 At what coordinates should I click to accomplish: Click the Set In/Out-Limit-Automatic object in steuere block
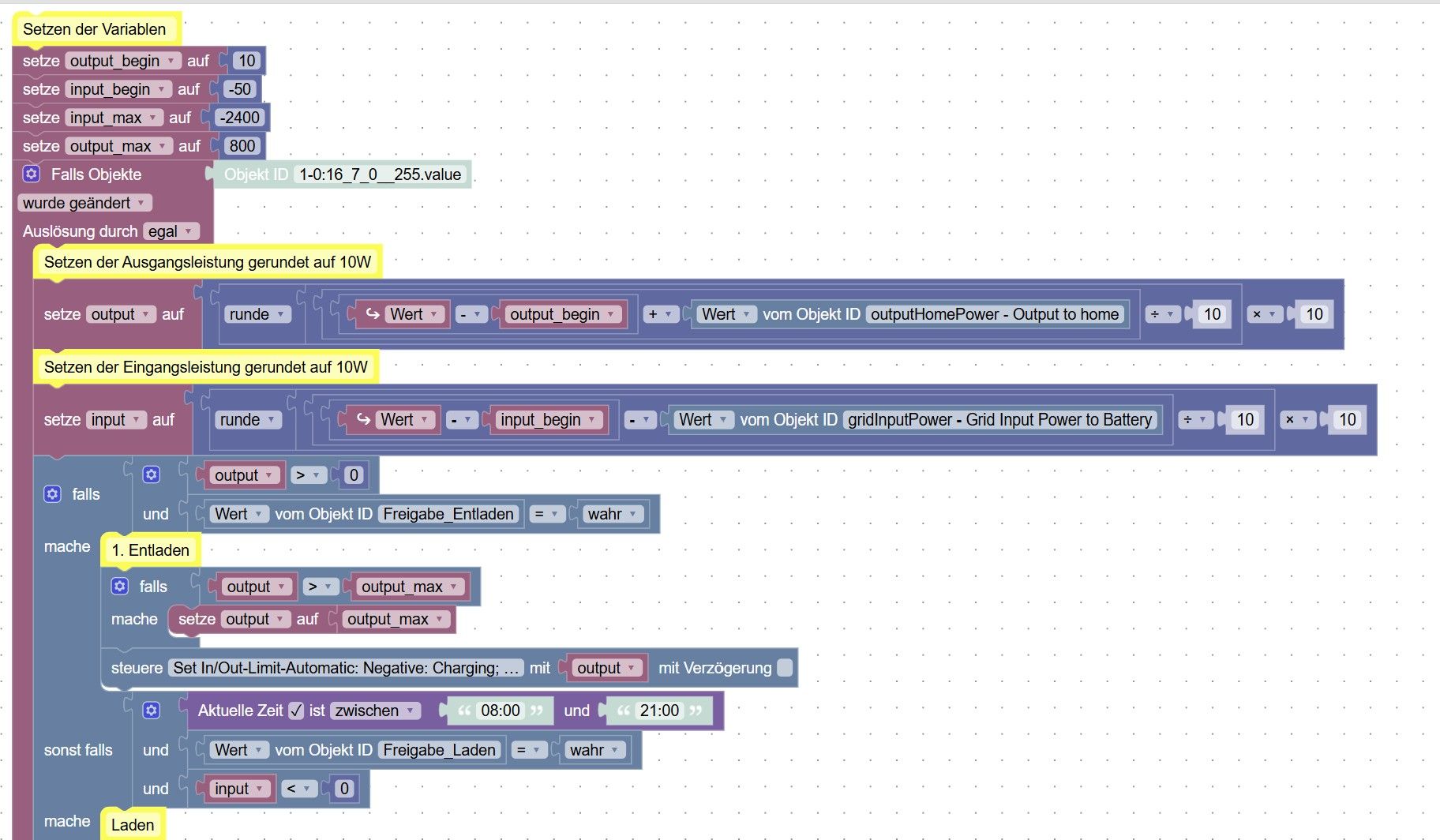pyautogui.click(x=347, y=668)
